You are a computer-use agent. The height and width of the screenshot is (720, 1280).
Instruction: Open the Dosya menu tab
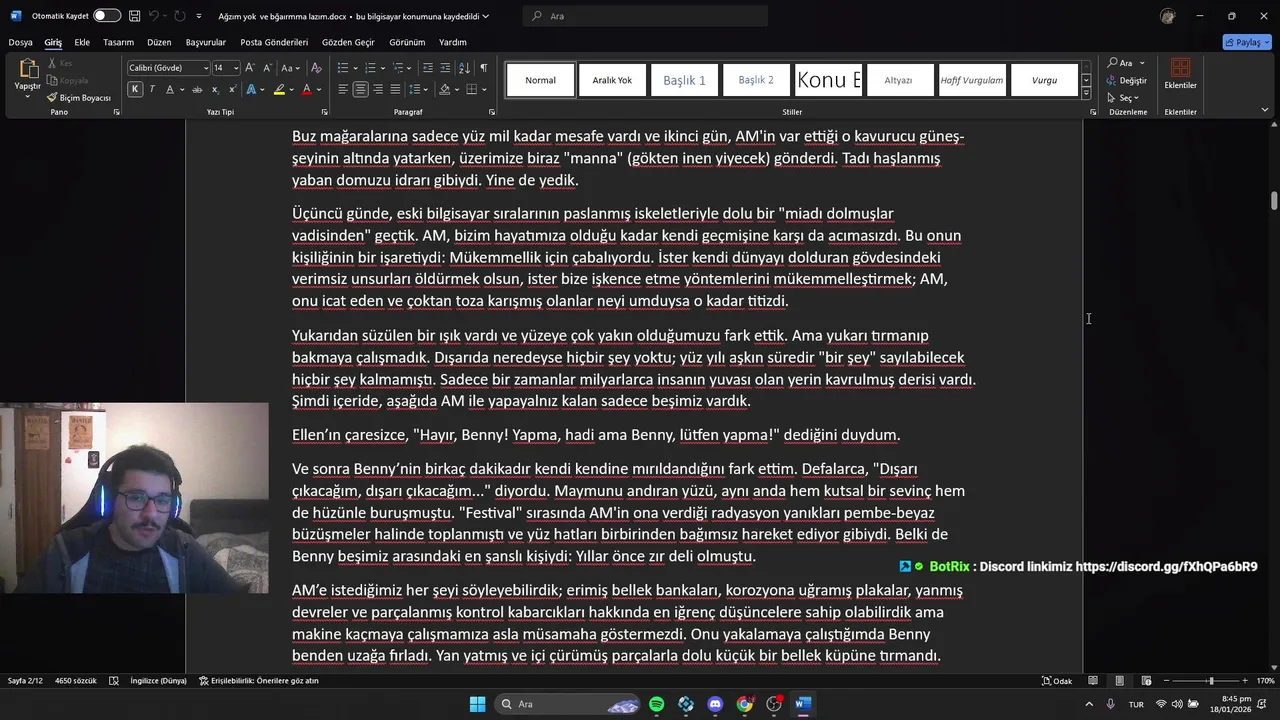[20, 42]
